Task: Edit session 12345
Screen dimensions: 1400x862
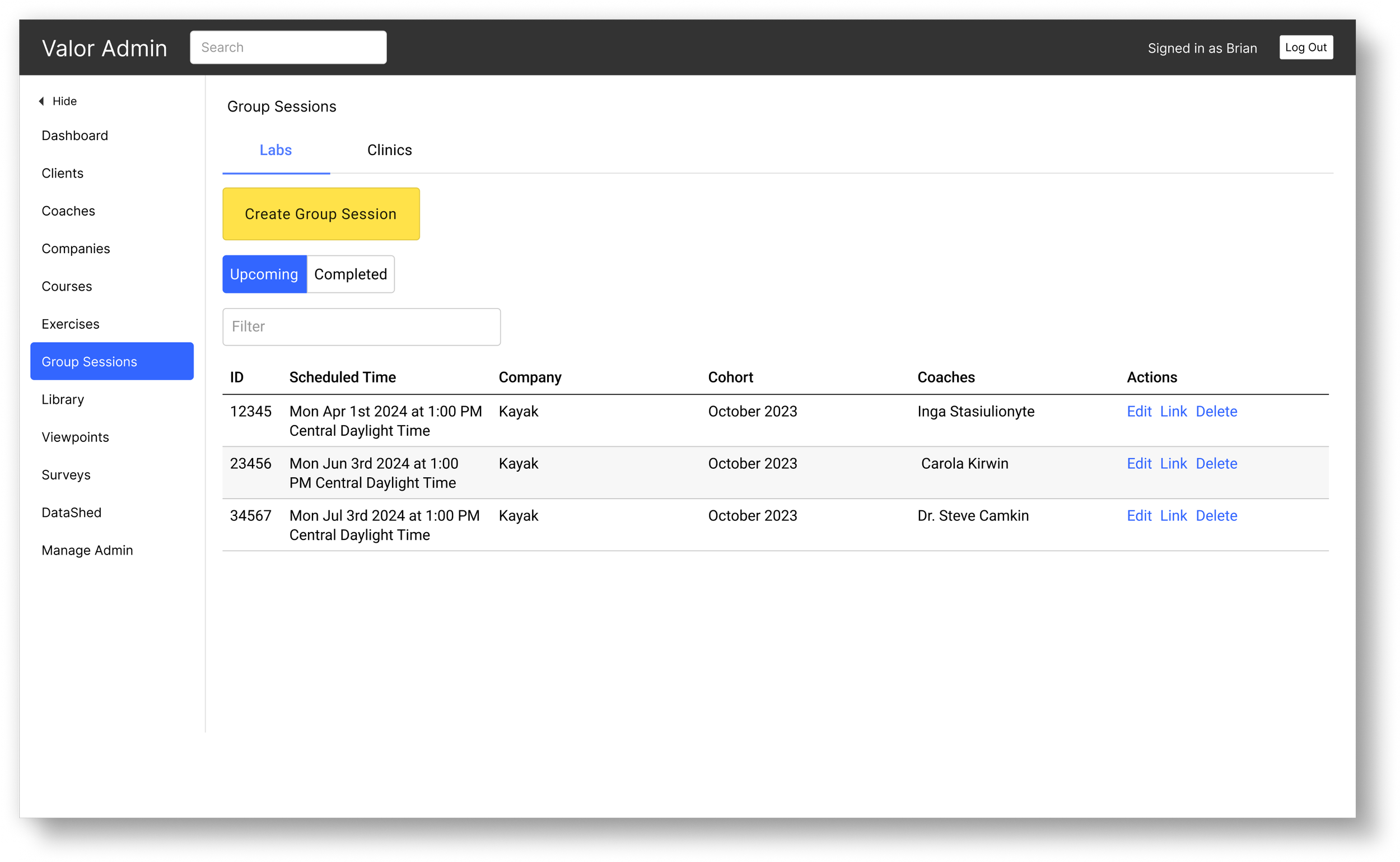Action: [x=1138, y=412]
